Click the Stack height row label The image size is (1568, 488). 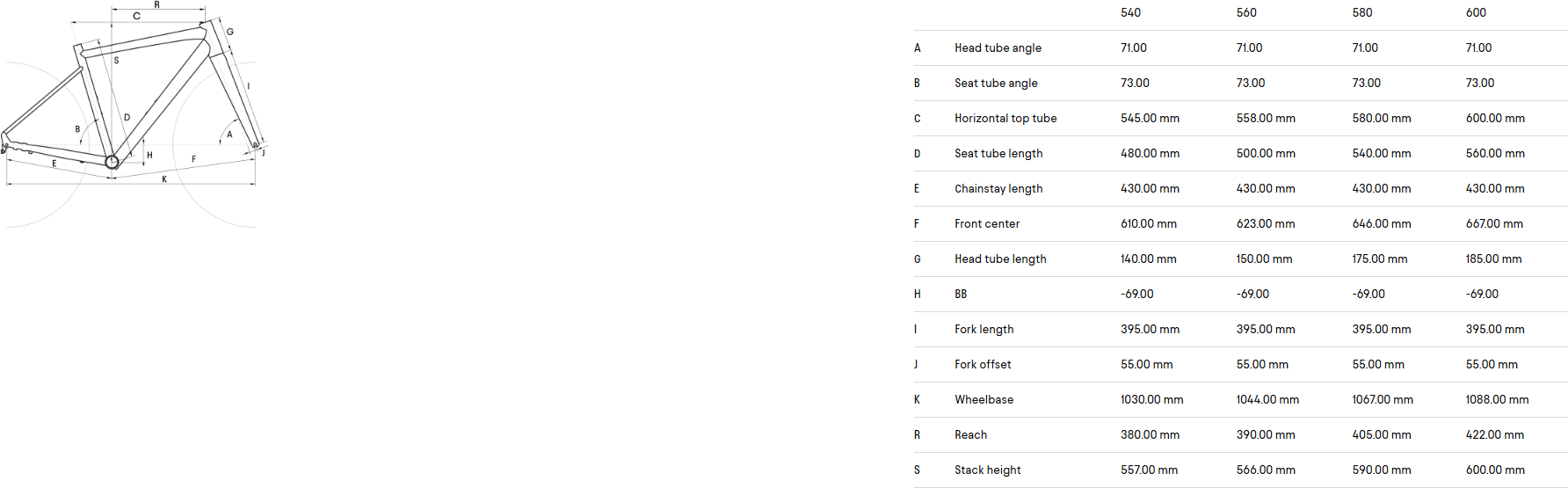(988, 470)
